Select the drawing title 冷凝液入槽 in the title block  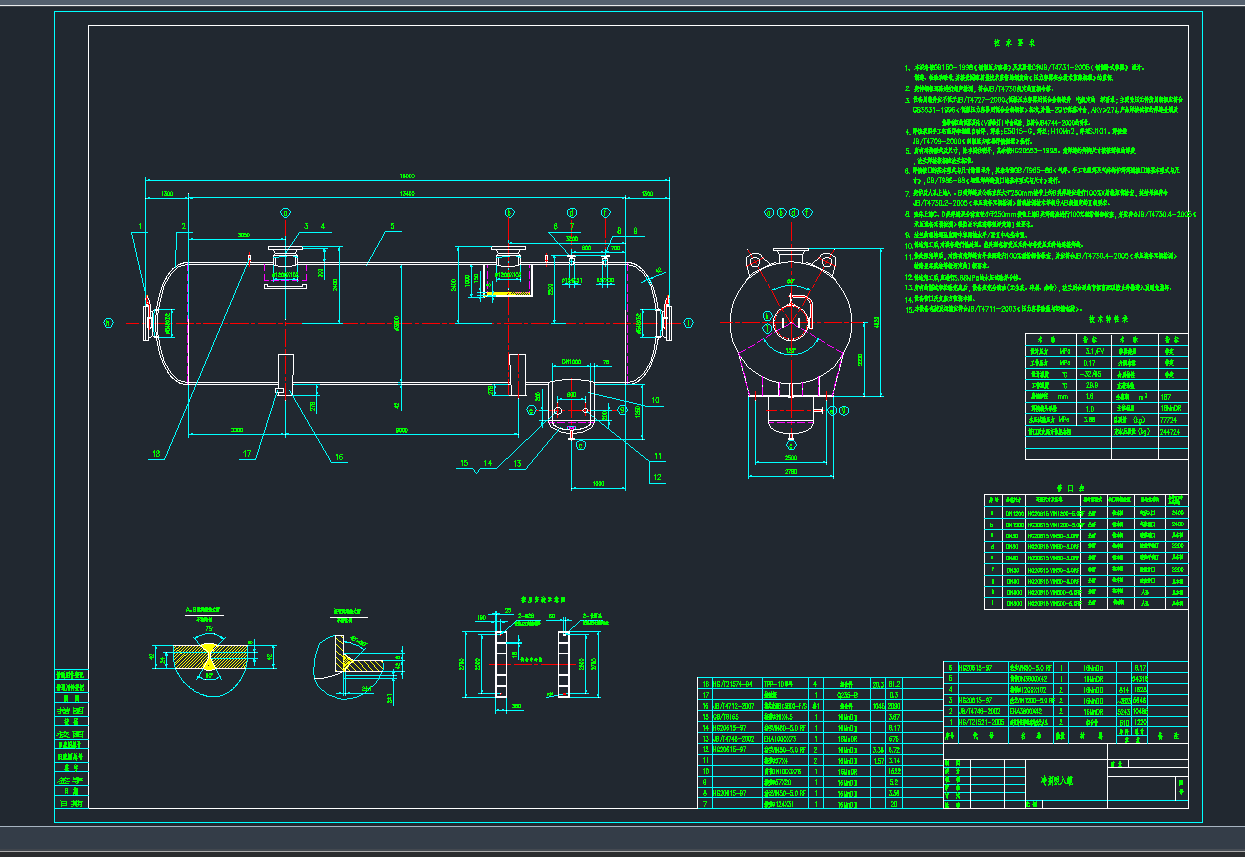(1059, 780)
